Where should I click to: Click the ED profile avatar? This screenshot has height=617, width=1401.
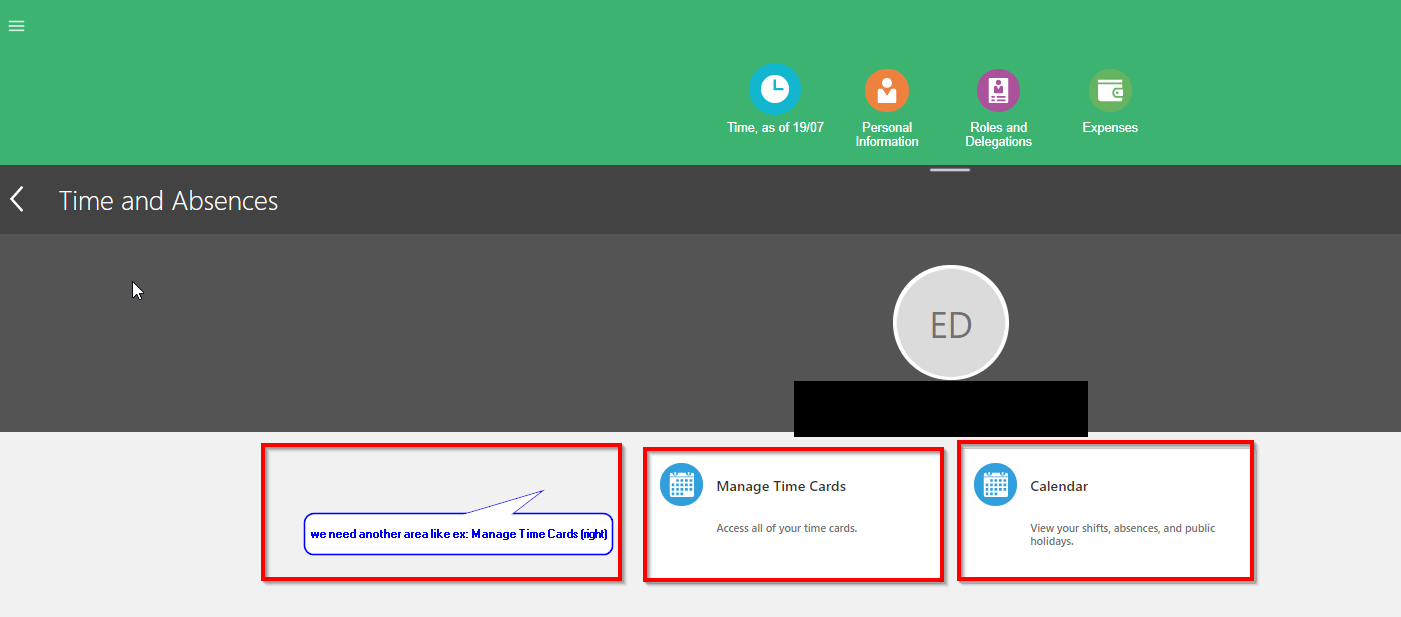tap(950, 323)
